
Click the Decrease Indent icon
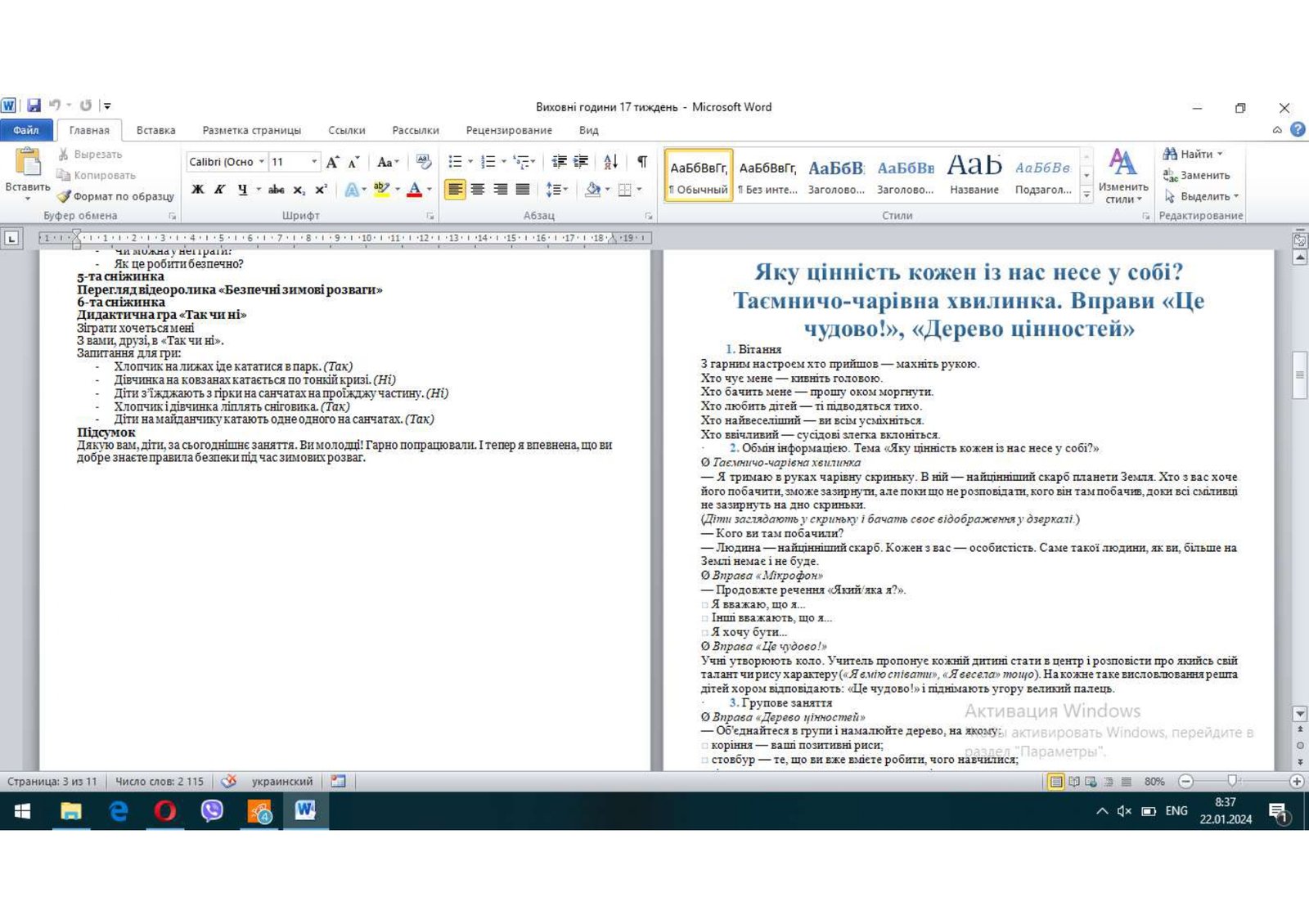[560, 162]
